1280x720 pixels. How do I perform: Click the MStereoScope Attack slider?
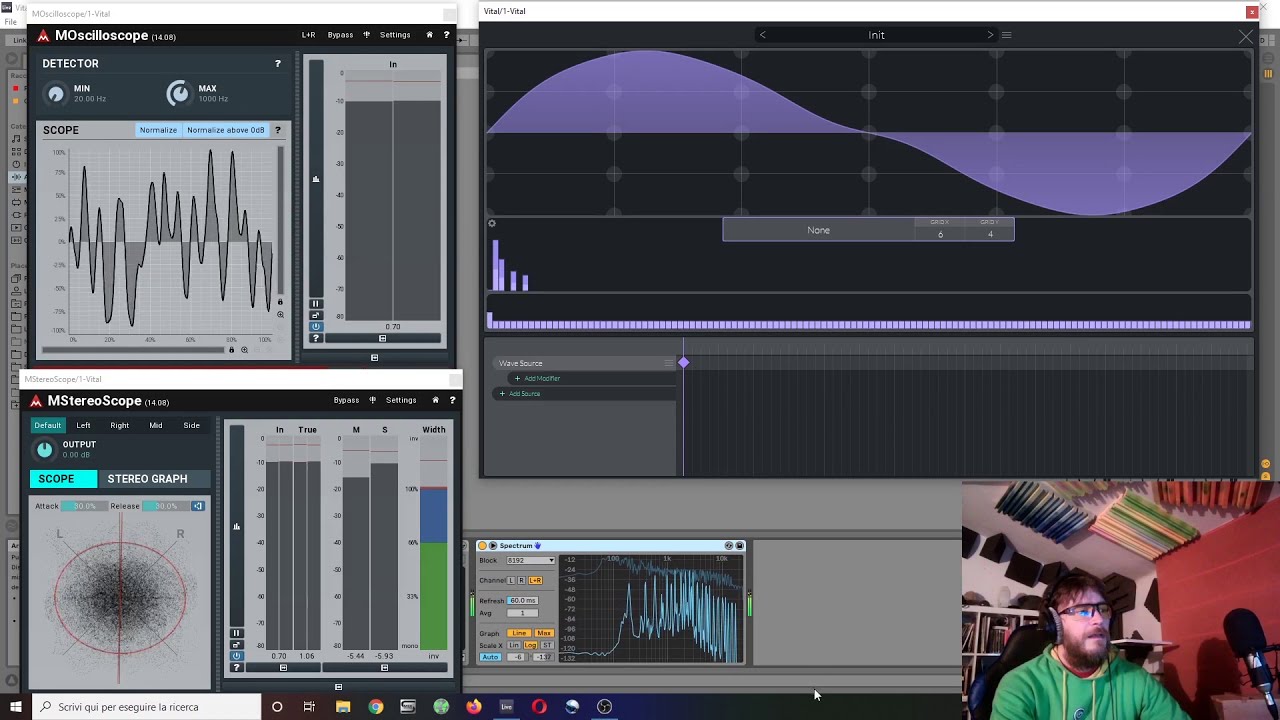pyautogui.click(x=82, y=506)
